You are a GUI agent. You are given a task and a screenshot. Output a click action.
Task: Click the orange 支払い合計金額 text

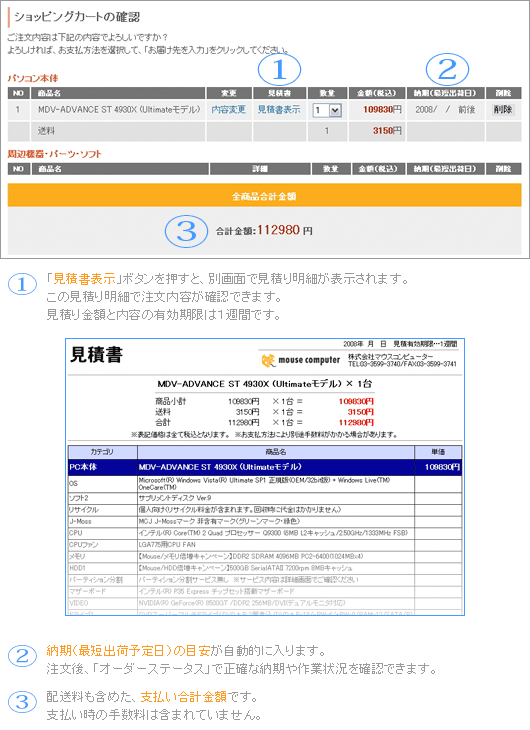click(x=183, y=696)
